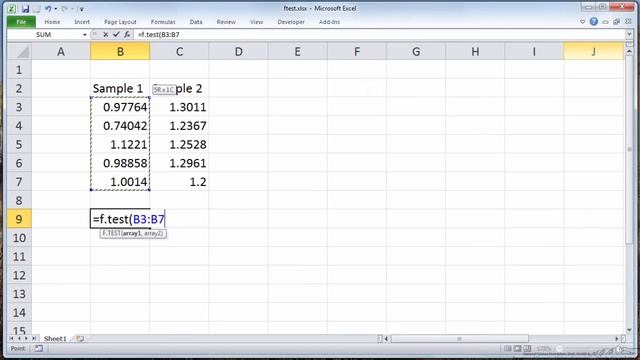Switch to the Home ribbon tab
The image size is (640, 360).
coord(52,22)
